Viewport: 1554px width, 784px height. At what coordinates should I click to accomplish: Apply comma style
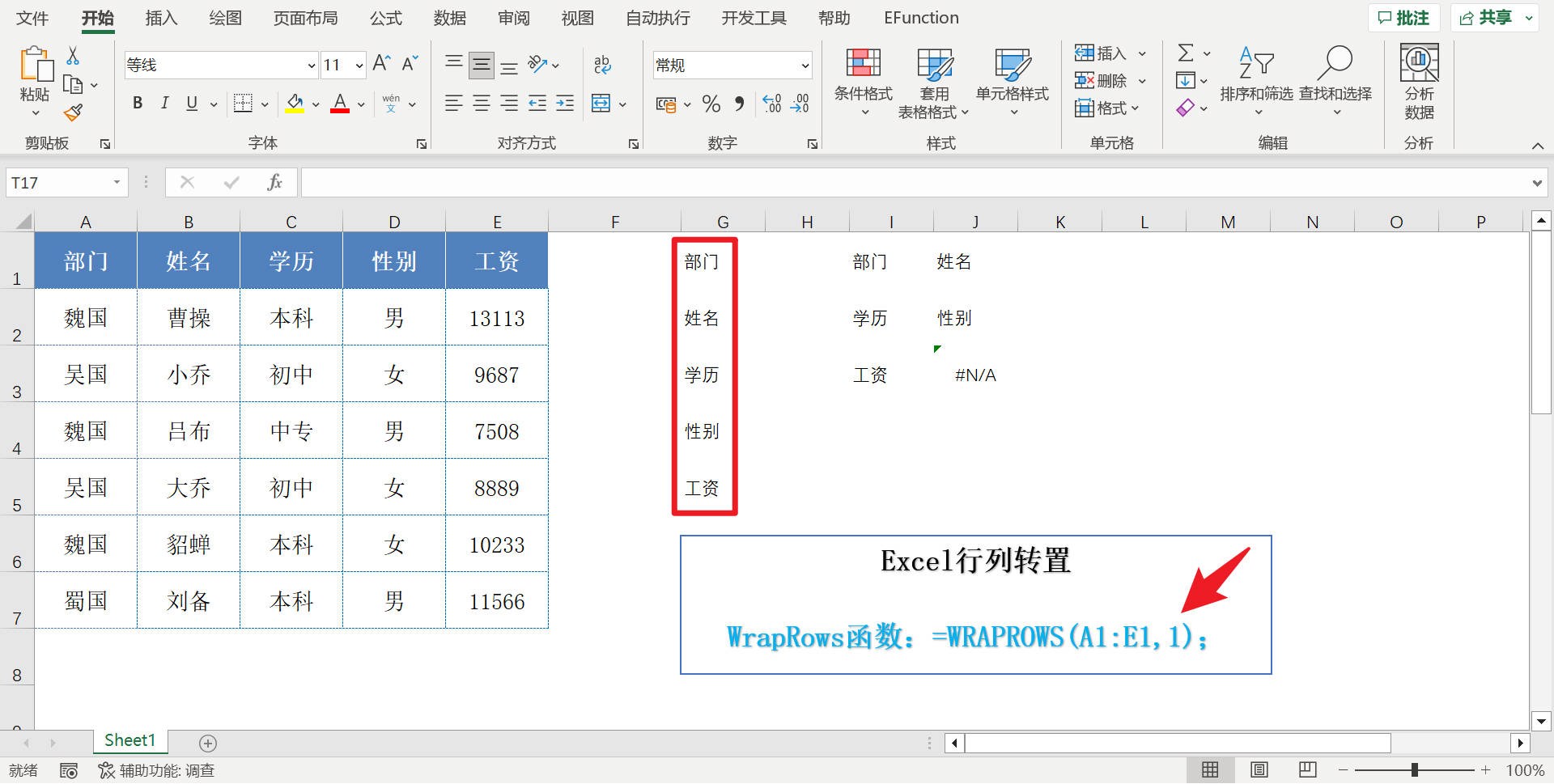point(739,104)
